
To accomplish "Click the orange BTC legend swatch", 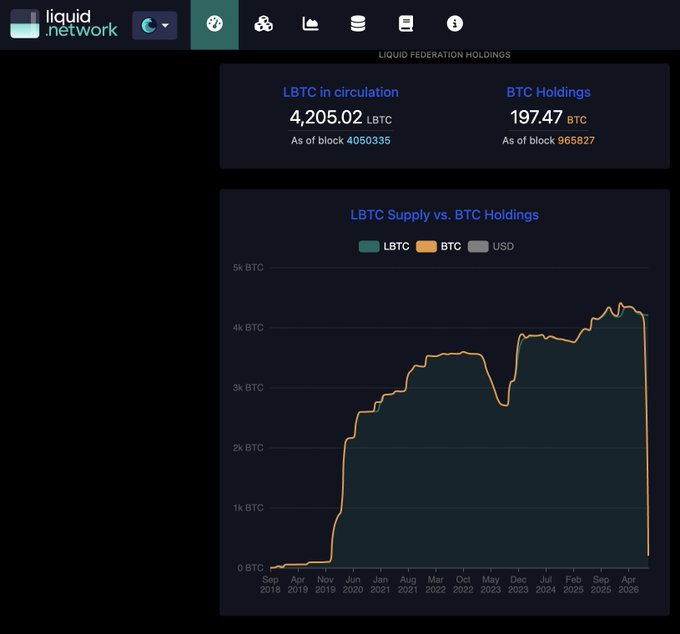I will pos(426,246).
